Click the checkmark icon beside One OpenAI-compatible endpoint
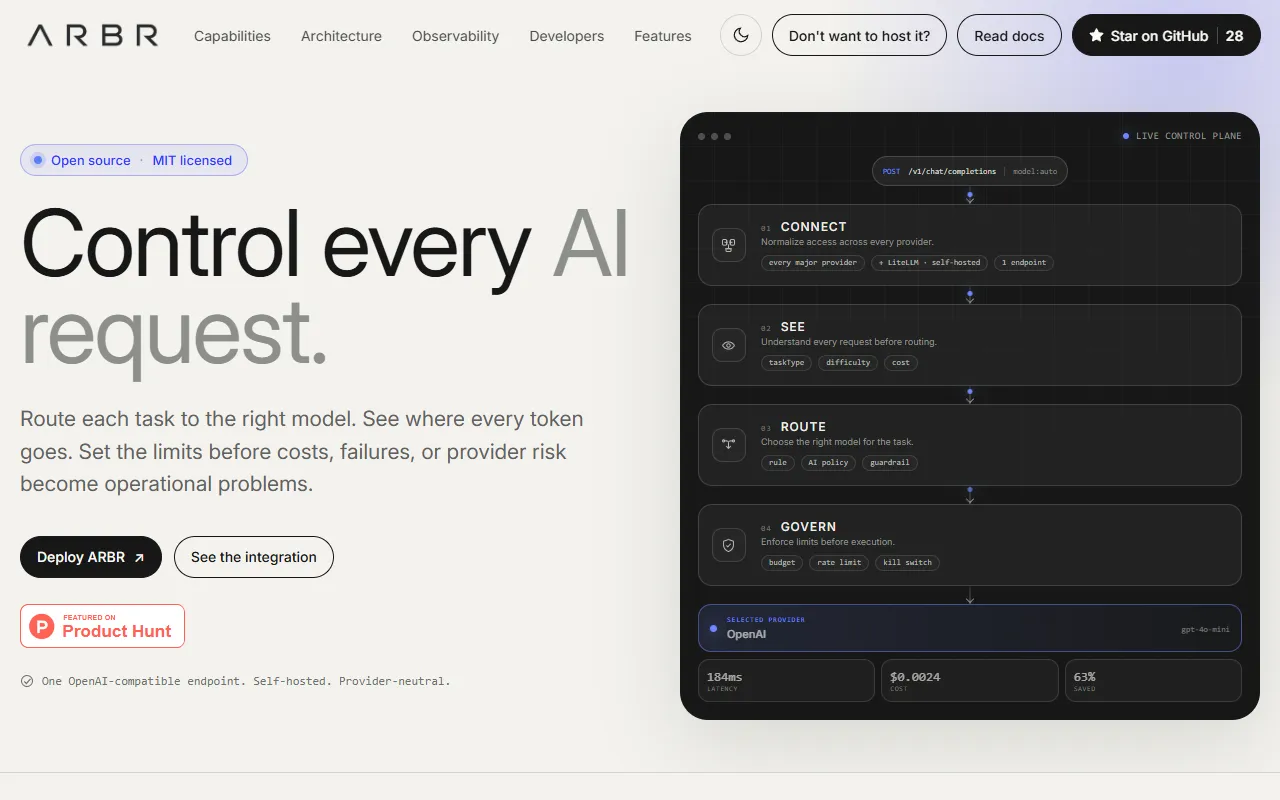 tap(27, 681)
